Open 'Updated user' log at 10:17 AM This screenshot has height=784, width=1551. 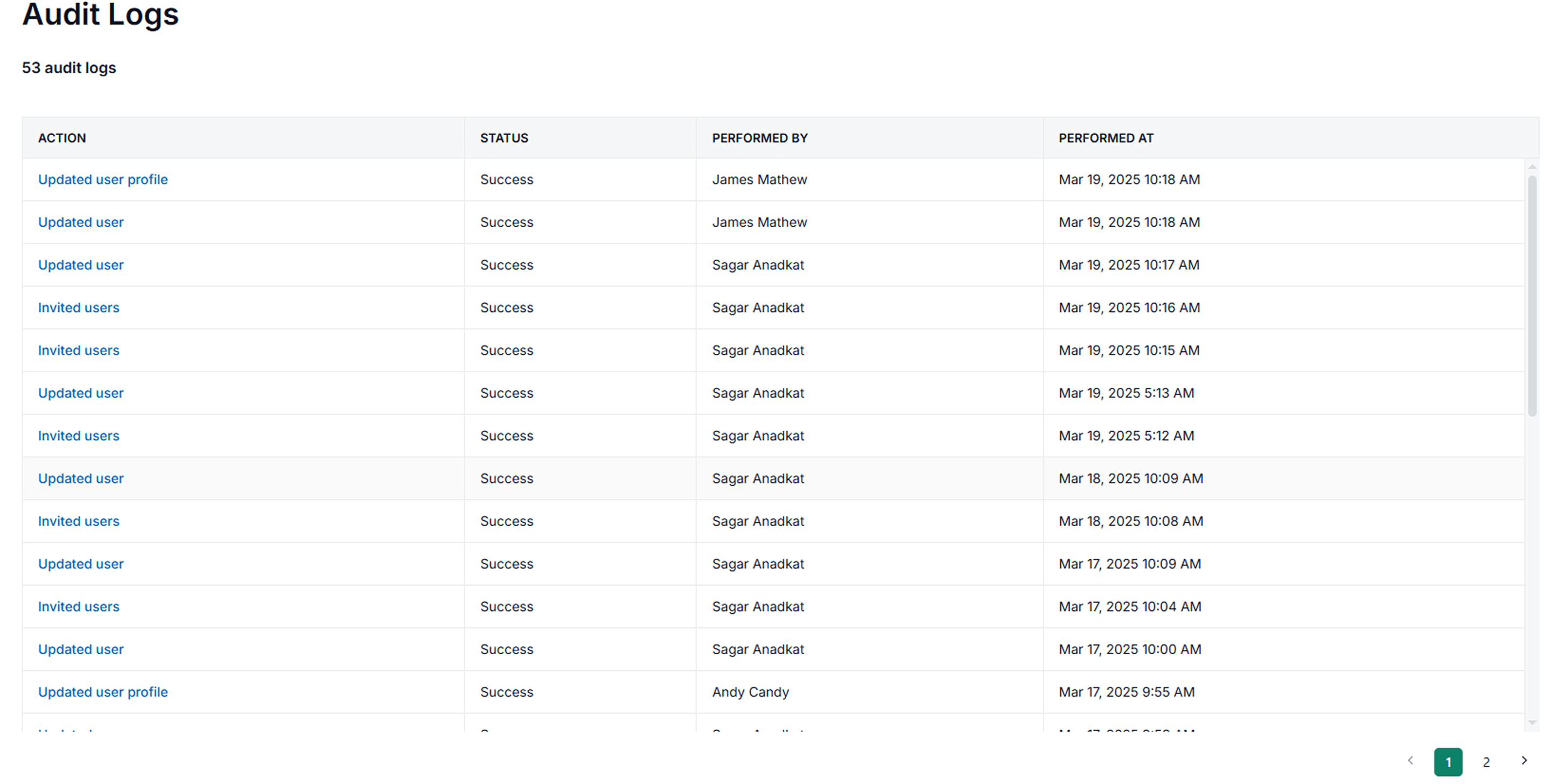click(81, 265)
